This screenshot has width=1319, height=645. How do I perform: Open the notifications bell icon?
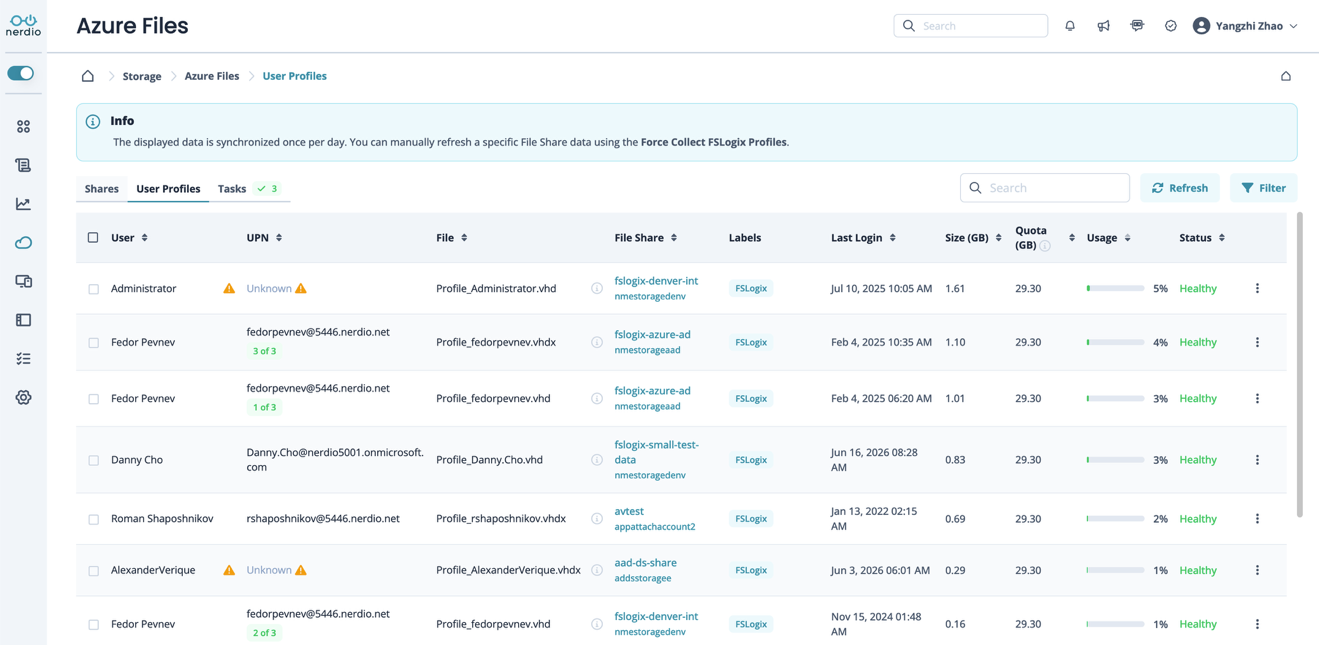point(1070,26)
